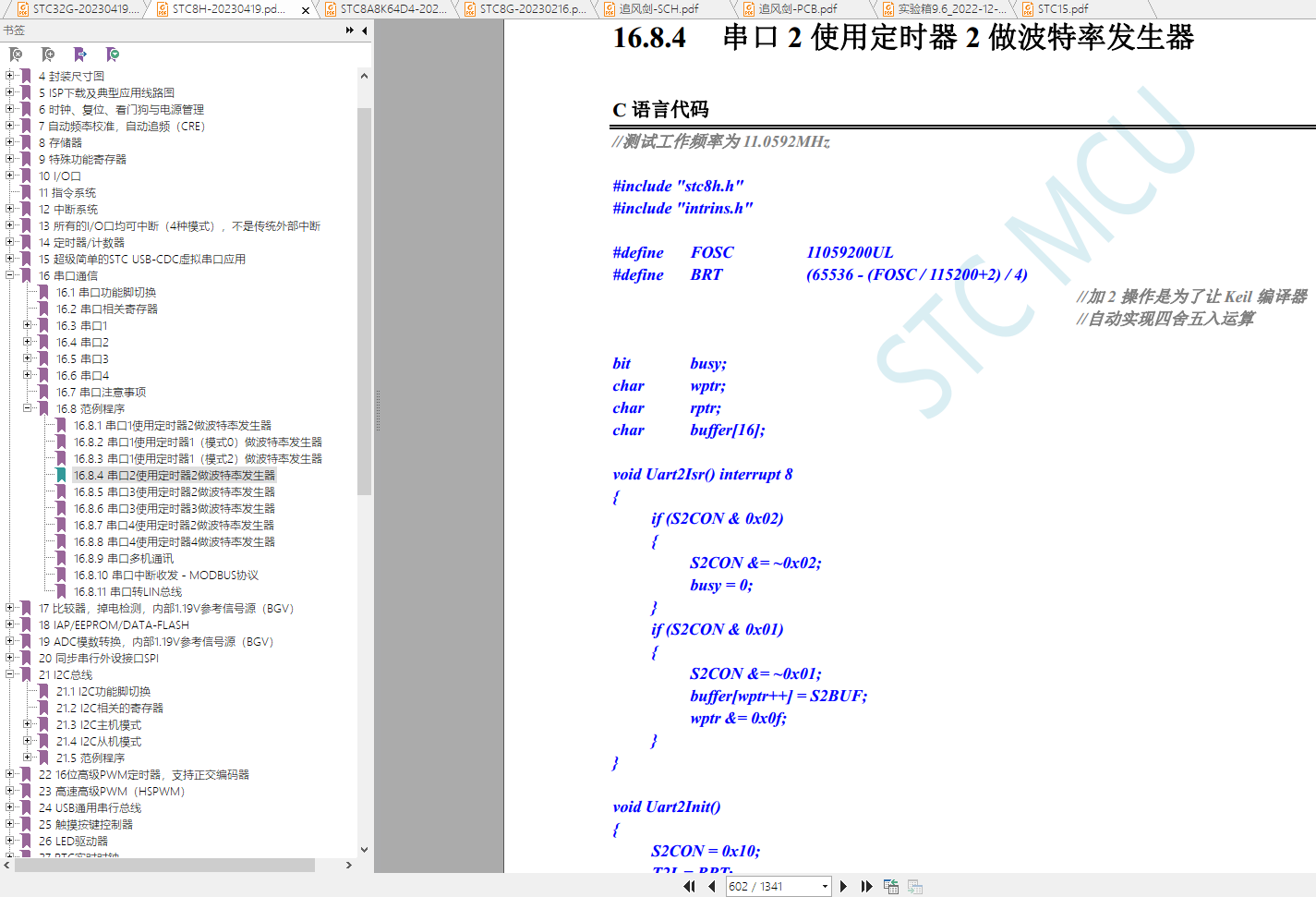Viewport: 1316px width, 897px height.
Task: Open the page number dropdown arrow
Action: 825,887
